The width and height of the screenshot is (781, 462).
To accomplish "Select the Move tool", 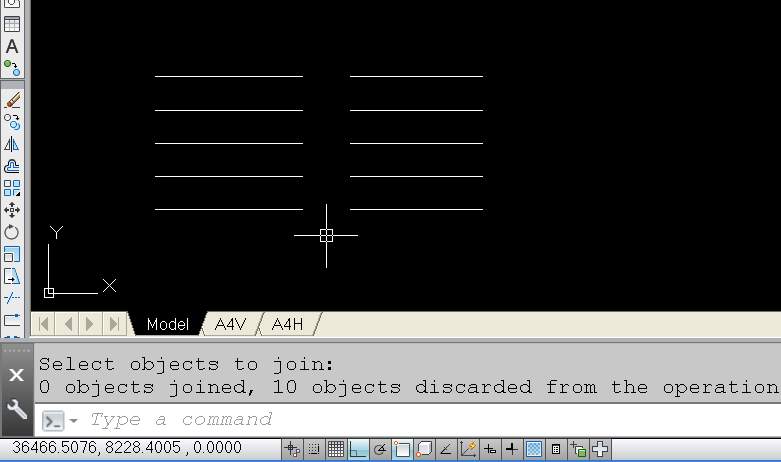I will [12, 210].
